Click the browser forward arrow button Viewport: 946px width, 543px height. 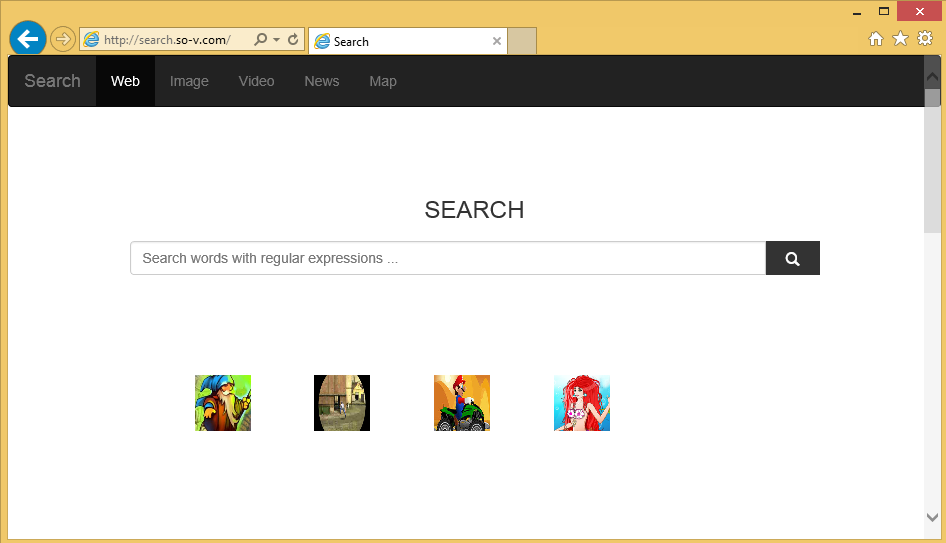[x=63, y=39]
